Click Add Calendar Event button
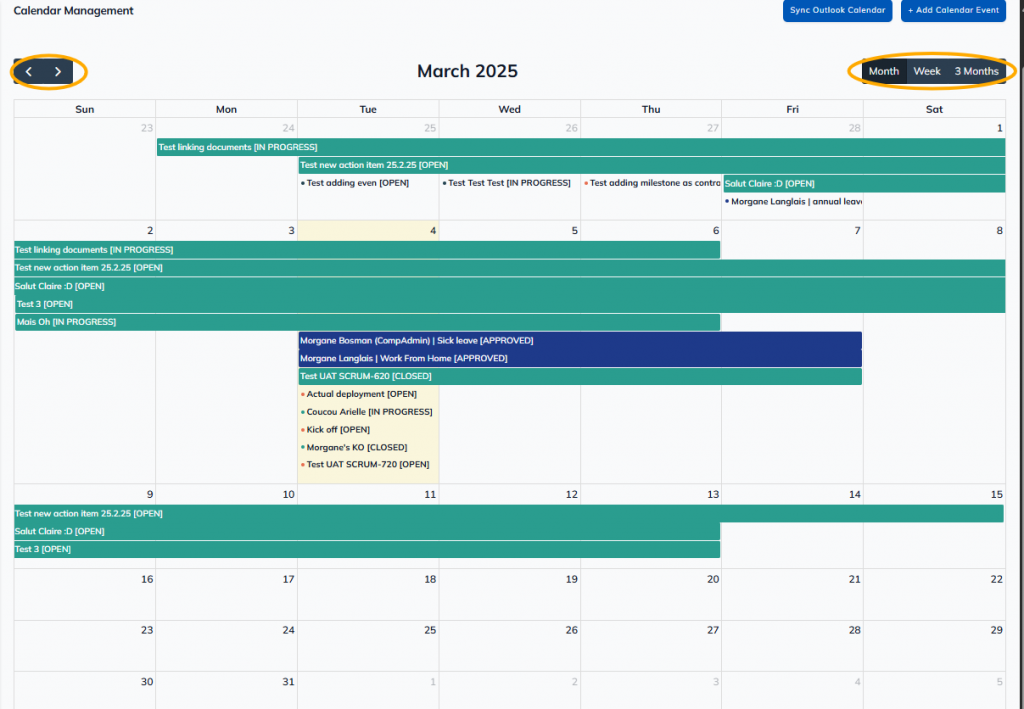 pos(953,11)
